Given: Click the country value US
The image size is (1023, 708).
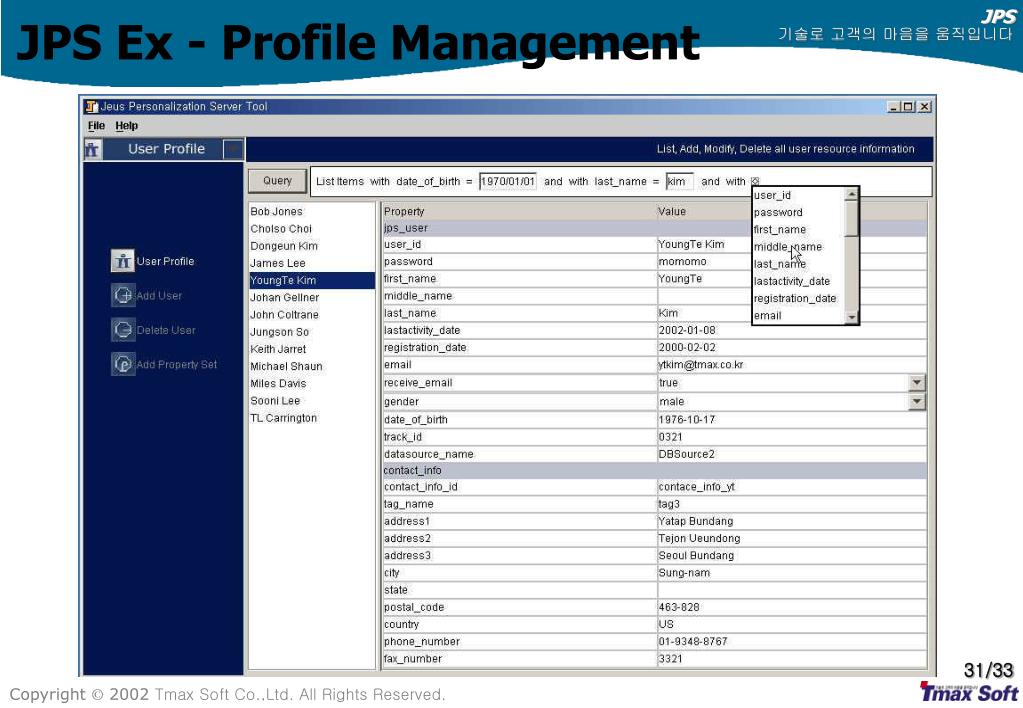Looking at the screenshot, I should pos(665,624).
